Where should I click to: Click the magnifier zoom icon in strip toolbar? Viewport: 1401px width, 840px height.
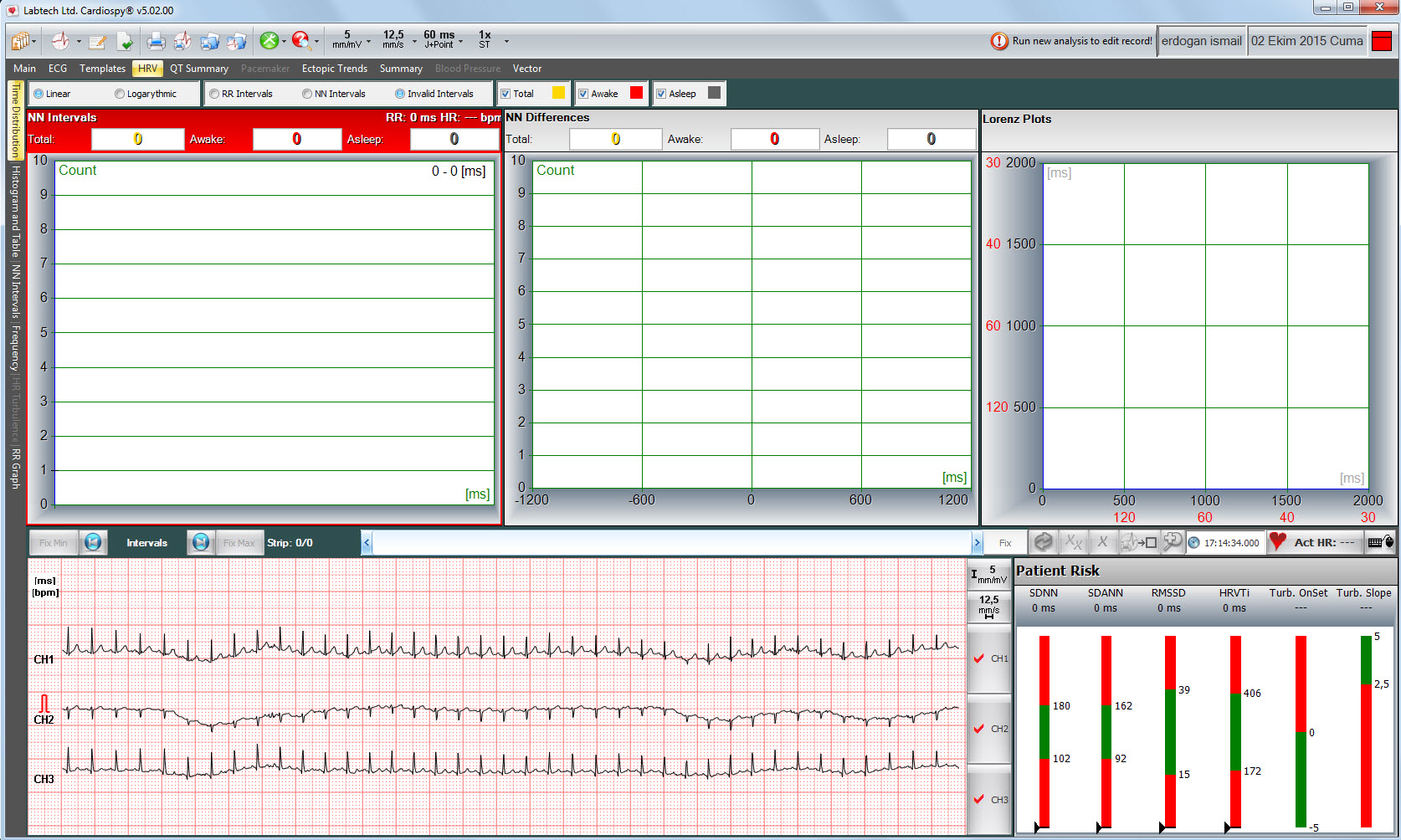1173,542
